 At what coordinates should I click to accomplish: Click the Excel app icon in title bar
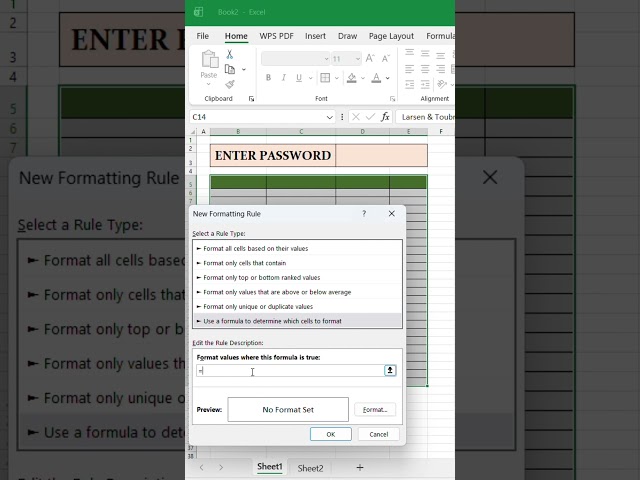[198, 12]
